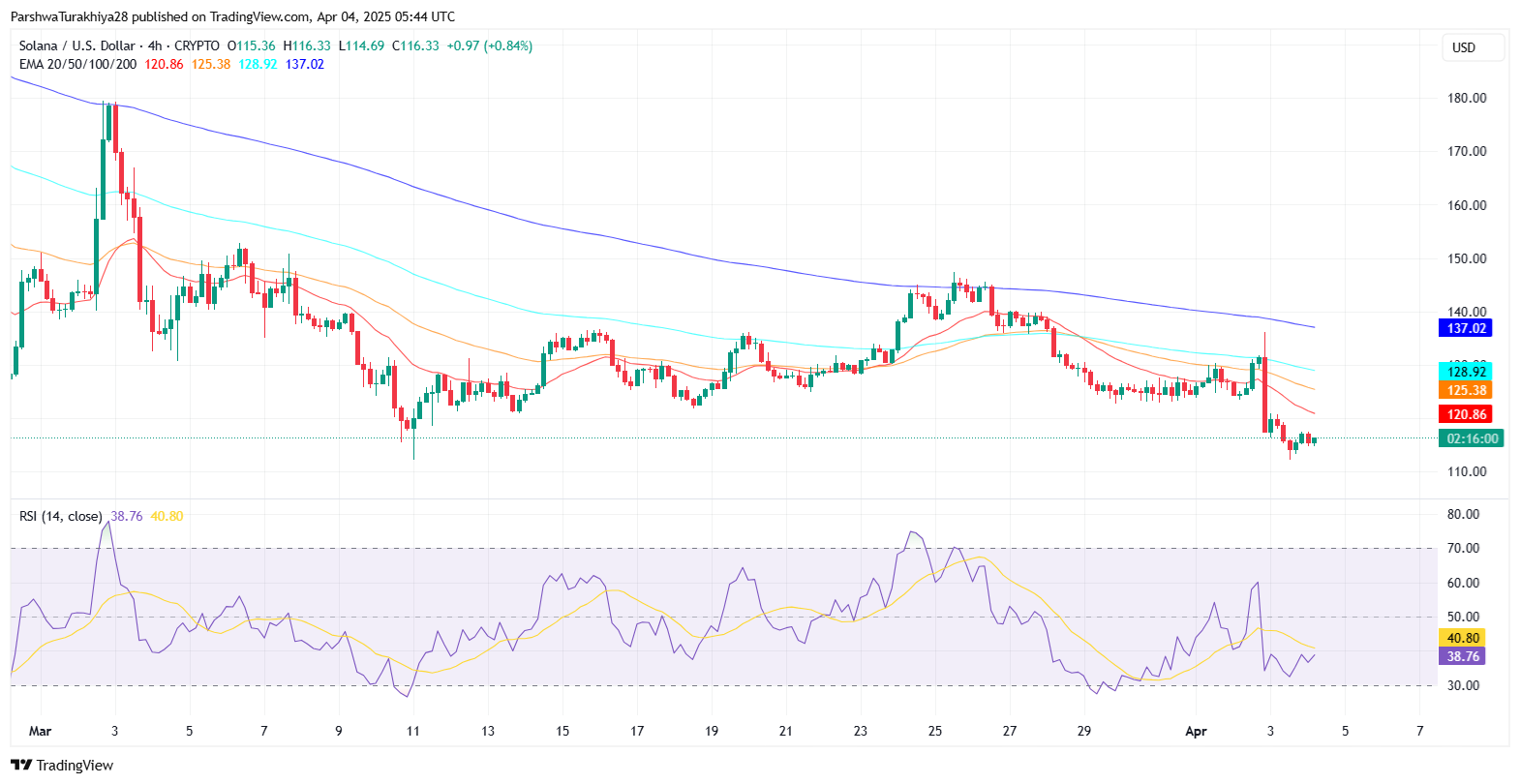
Task: Click the cyan 128.92 price axis tag
Action: [1466, 372]
